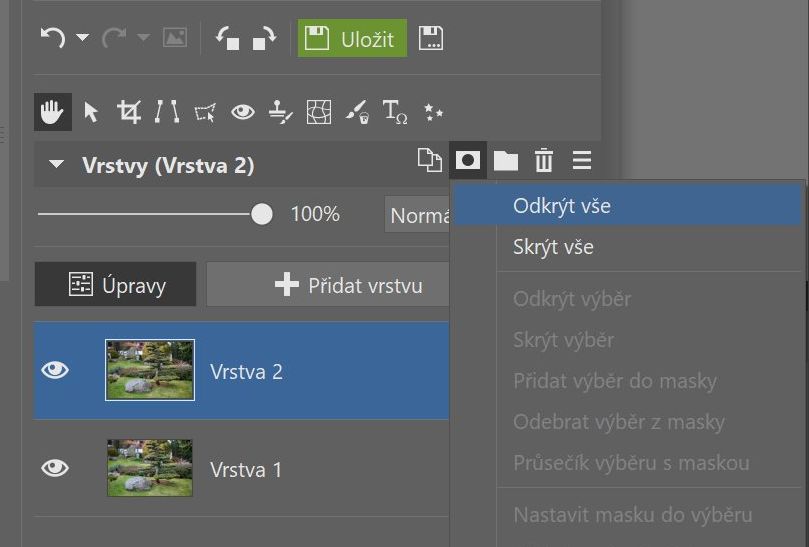The width and height of the screenshot is (809, 547).
Task: Click the Vrstva 2 layer thumbnail
Action: 150,370
